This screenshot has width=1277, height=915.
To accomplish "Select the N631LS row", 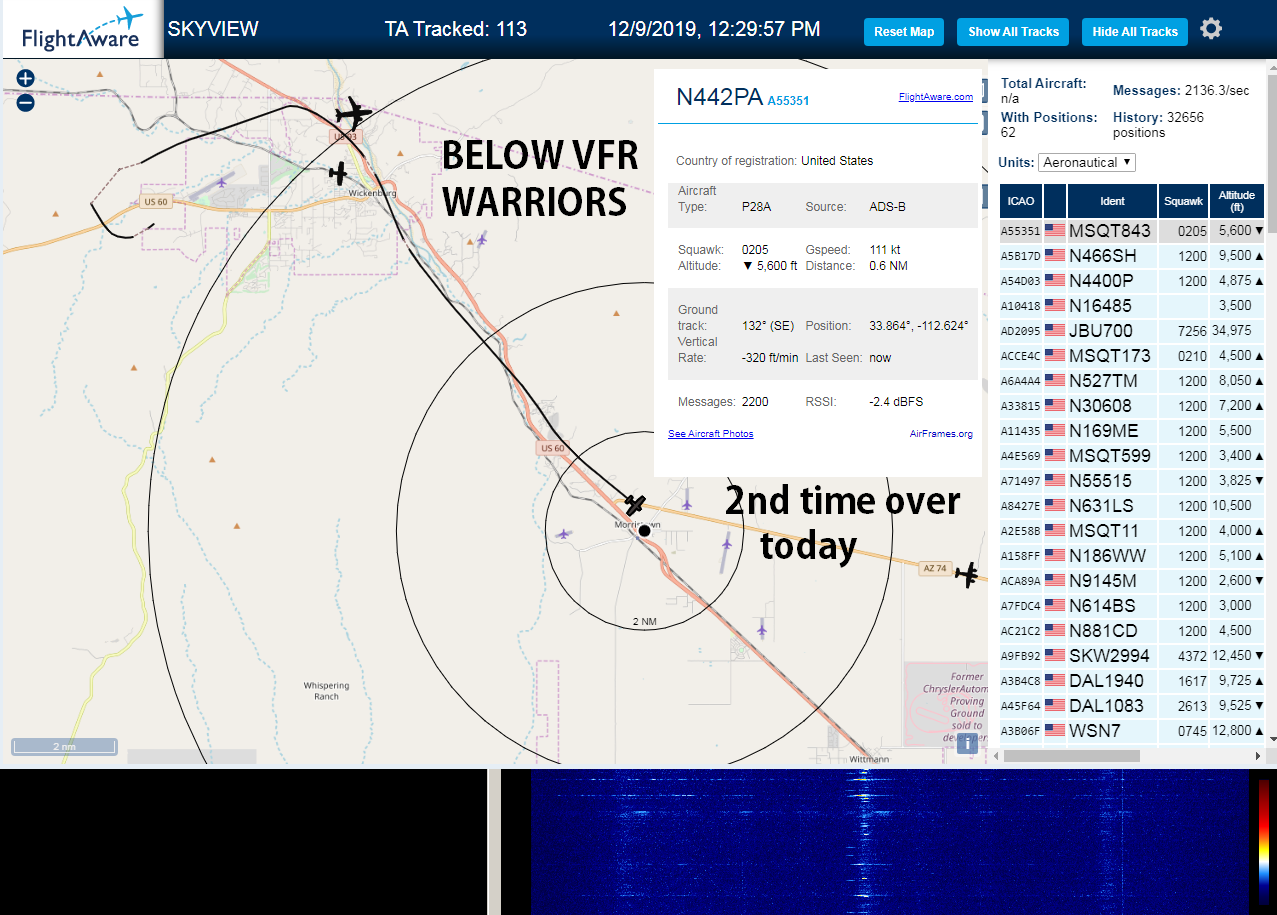I will (x=1132, y=506).
